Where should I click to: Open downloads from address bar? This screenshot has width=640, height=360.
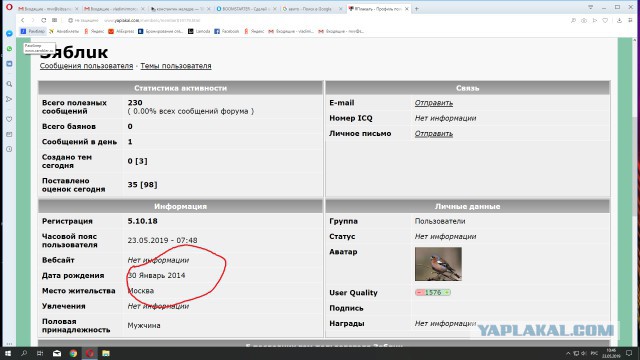tap(619, 20)
